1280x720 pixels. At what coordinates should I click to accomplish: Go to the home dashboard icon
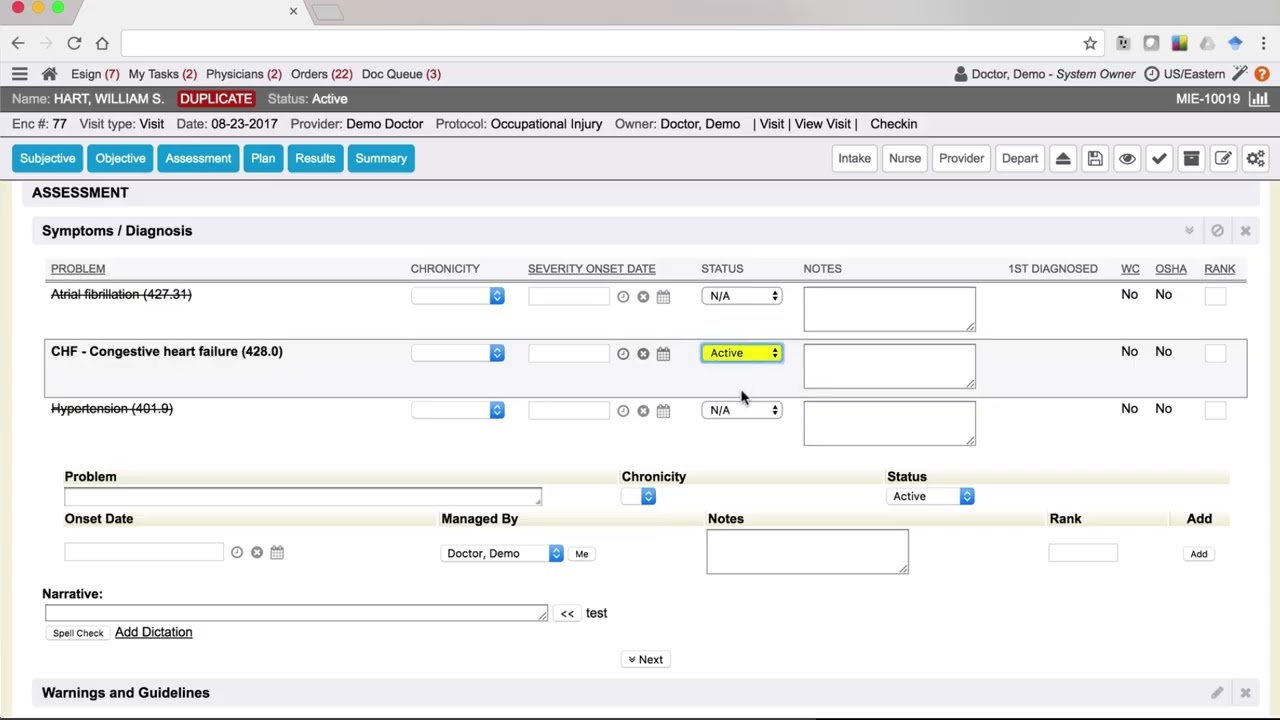(49, 74)
